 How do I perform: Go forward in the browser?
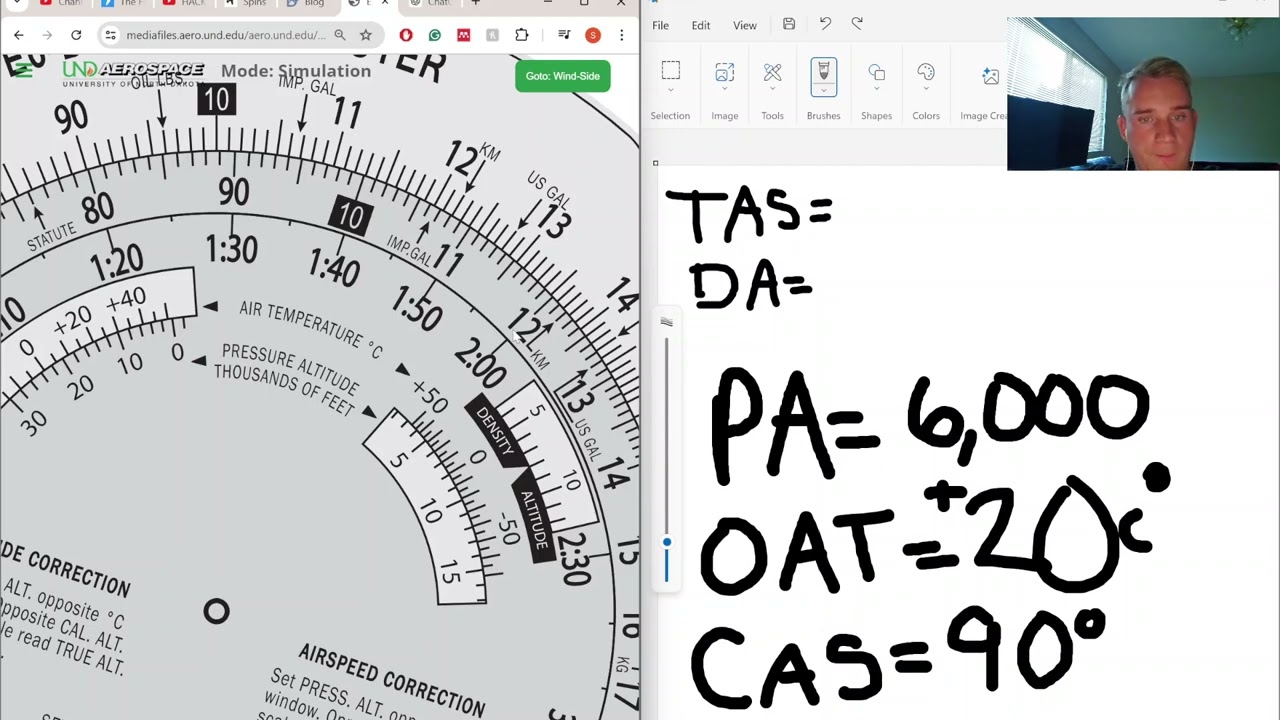(47, 35)
